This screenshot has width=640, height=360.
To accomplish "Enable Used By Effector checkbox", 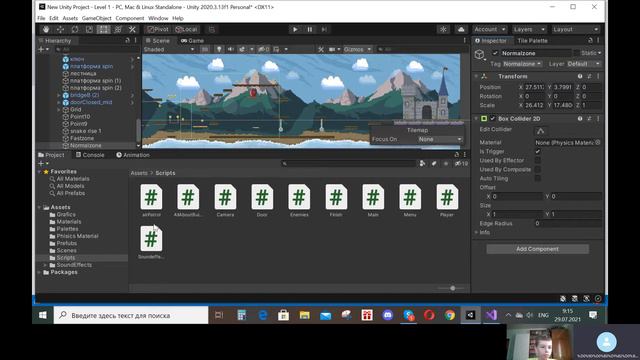I will coord(538,160).
